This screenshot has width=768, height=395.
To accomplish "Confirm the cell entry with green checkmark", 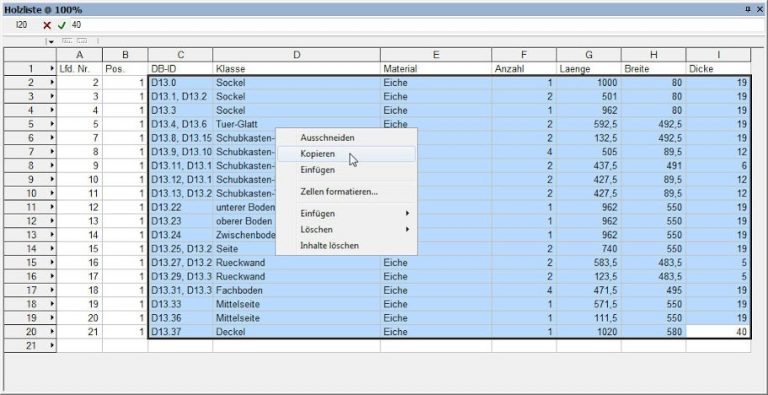I will pos(62,25).
